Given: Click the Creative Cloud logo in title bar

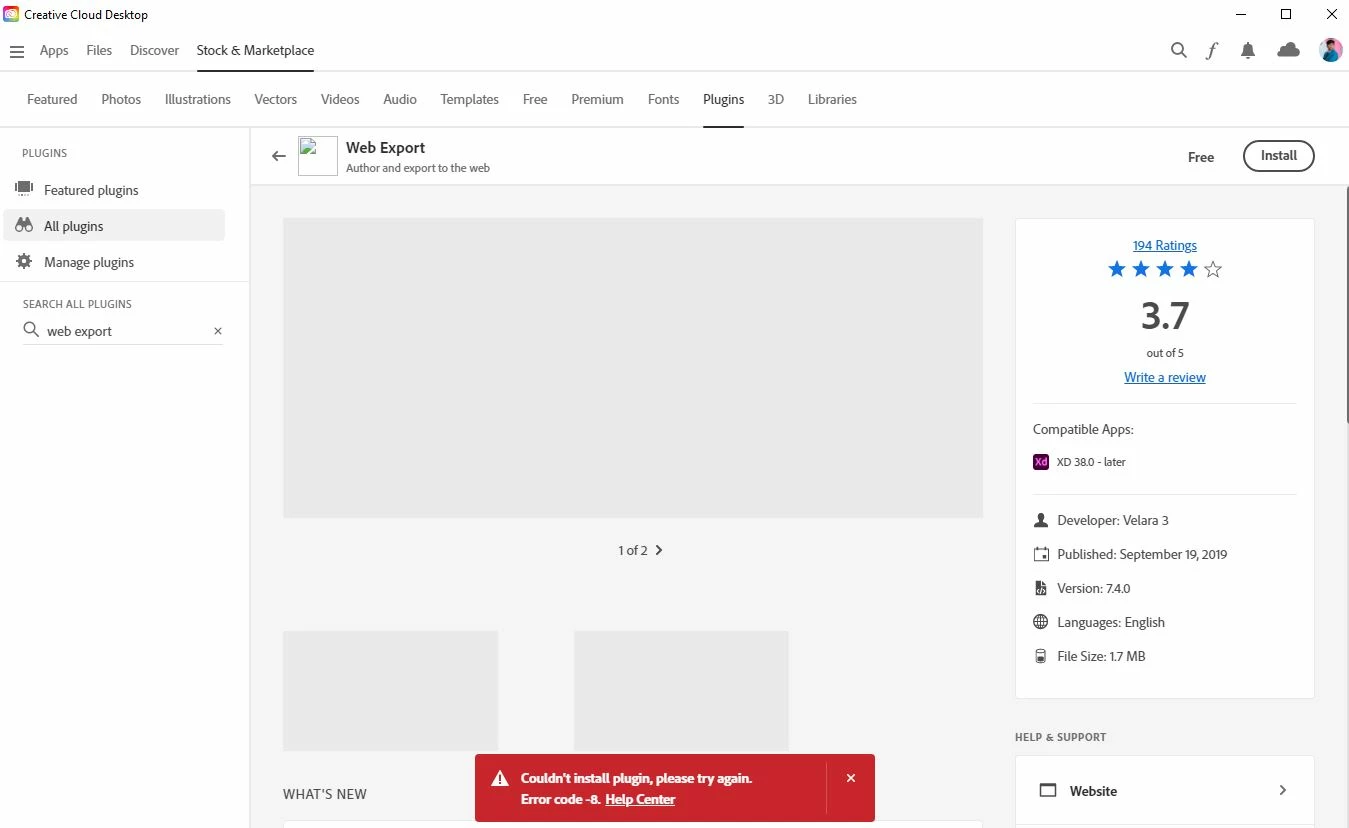Looking at the screenshot, I should [11, 14].
